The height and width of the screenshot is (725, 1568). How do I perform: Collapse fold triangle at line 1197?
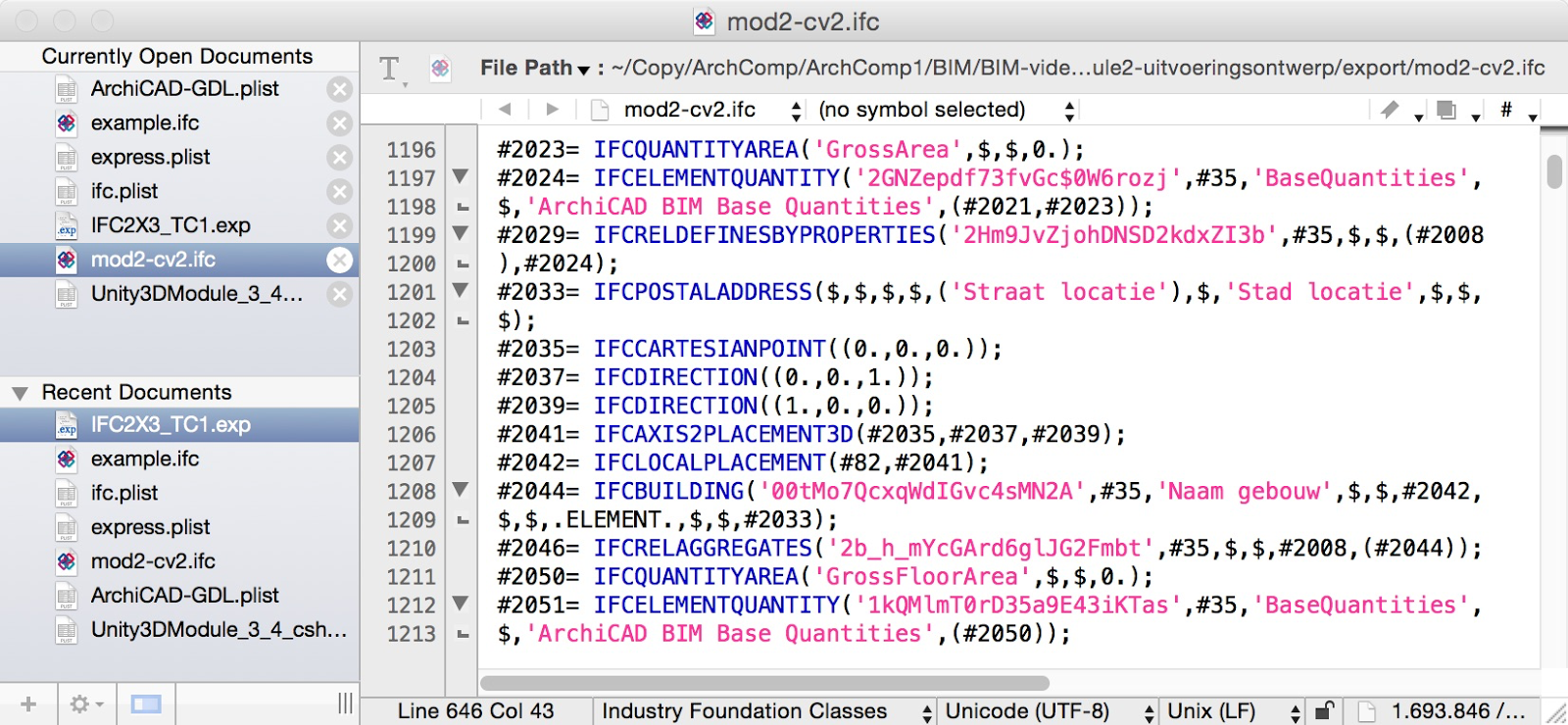(460, 176)
